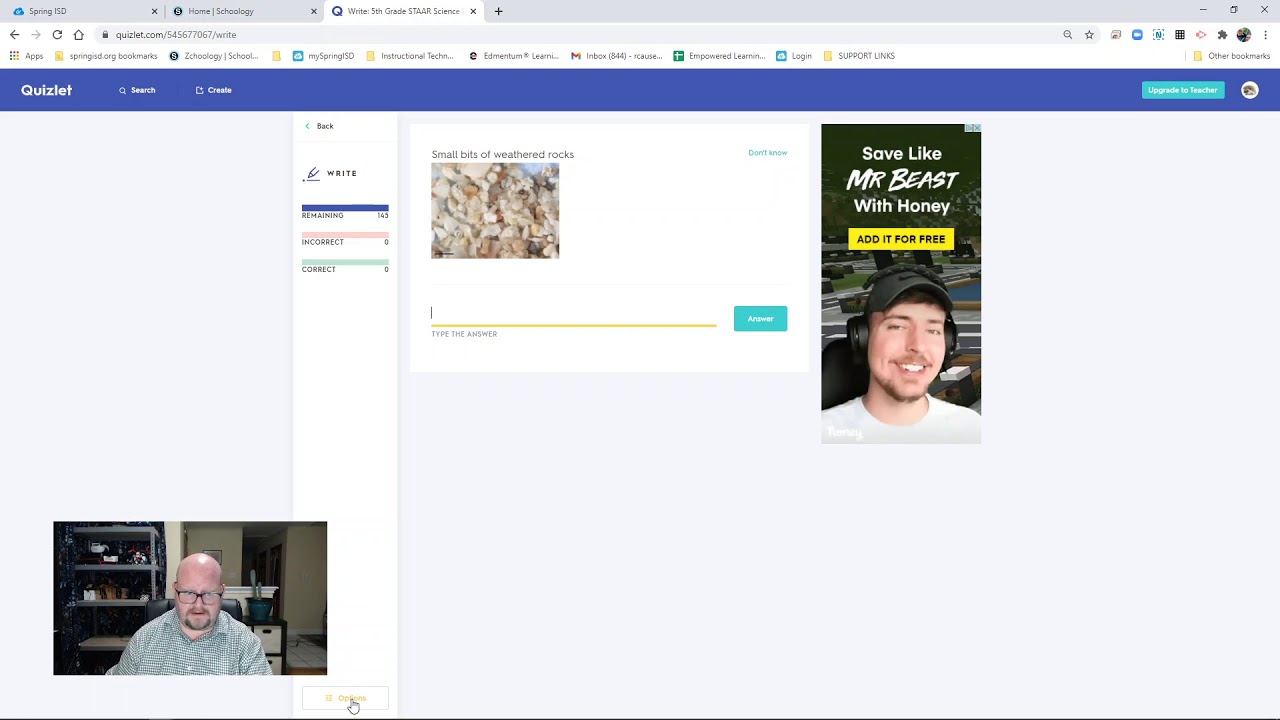The image size is (1280, 720).
Task: Open the Zoom extension icon
Action: pyautogui.click(x=1137, y=34)
